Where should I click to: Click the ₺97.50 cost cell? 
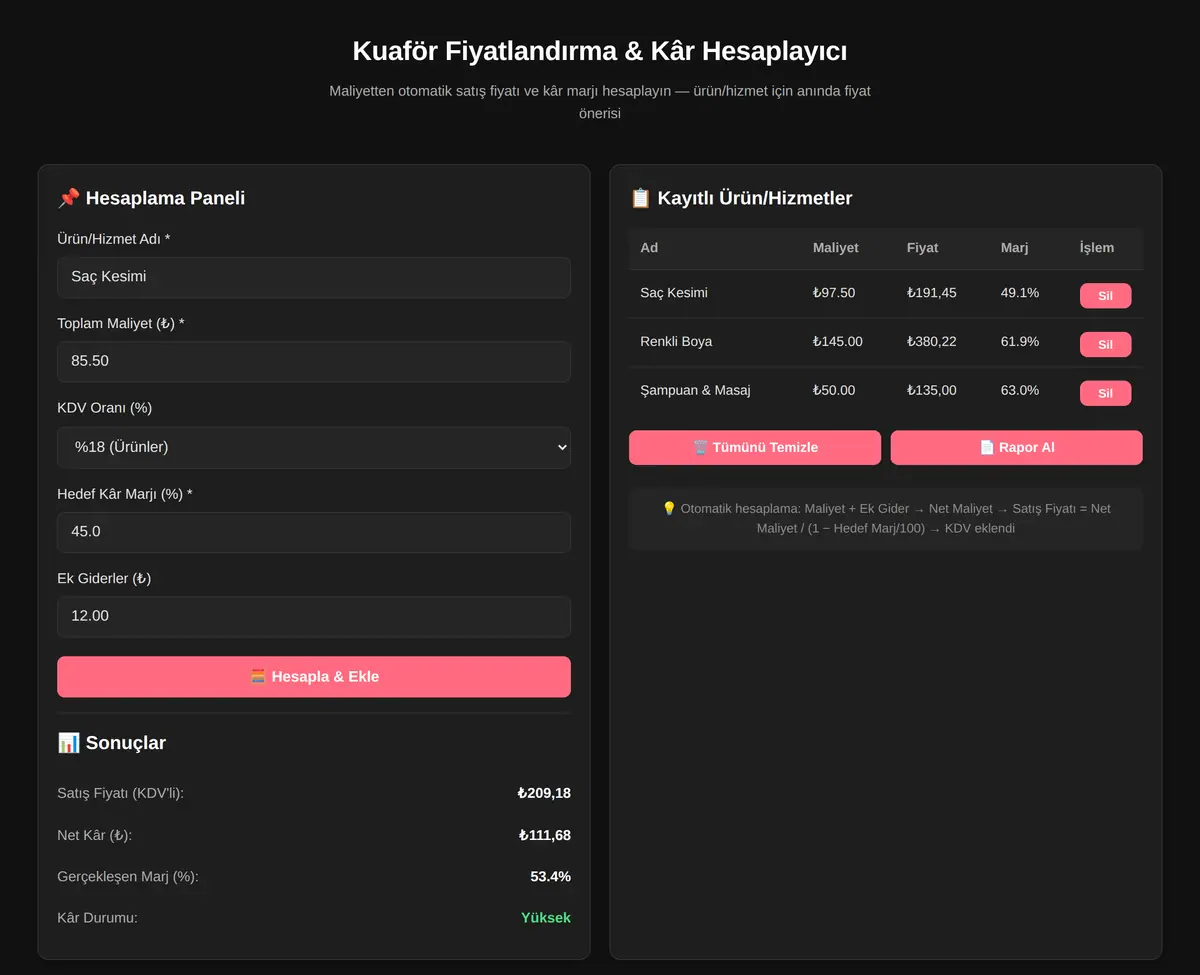pos(834,293)
